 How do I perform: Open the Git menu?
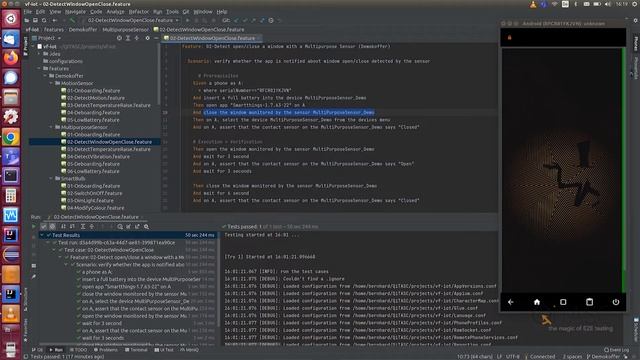tap(186, 12)
